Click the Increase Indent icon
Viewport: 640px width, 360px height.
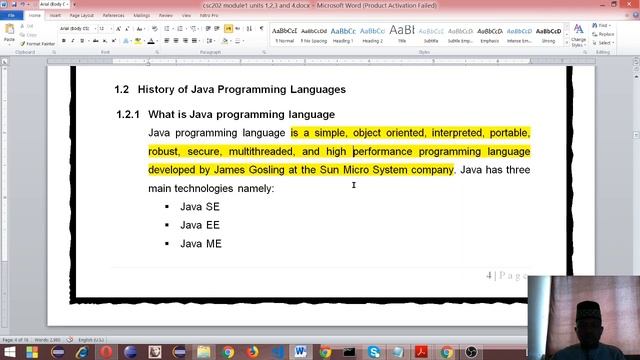[x=217, y=29]
